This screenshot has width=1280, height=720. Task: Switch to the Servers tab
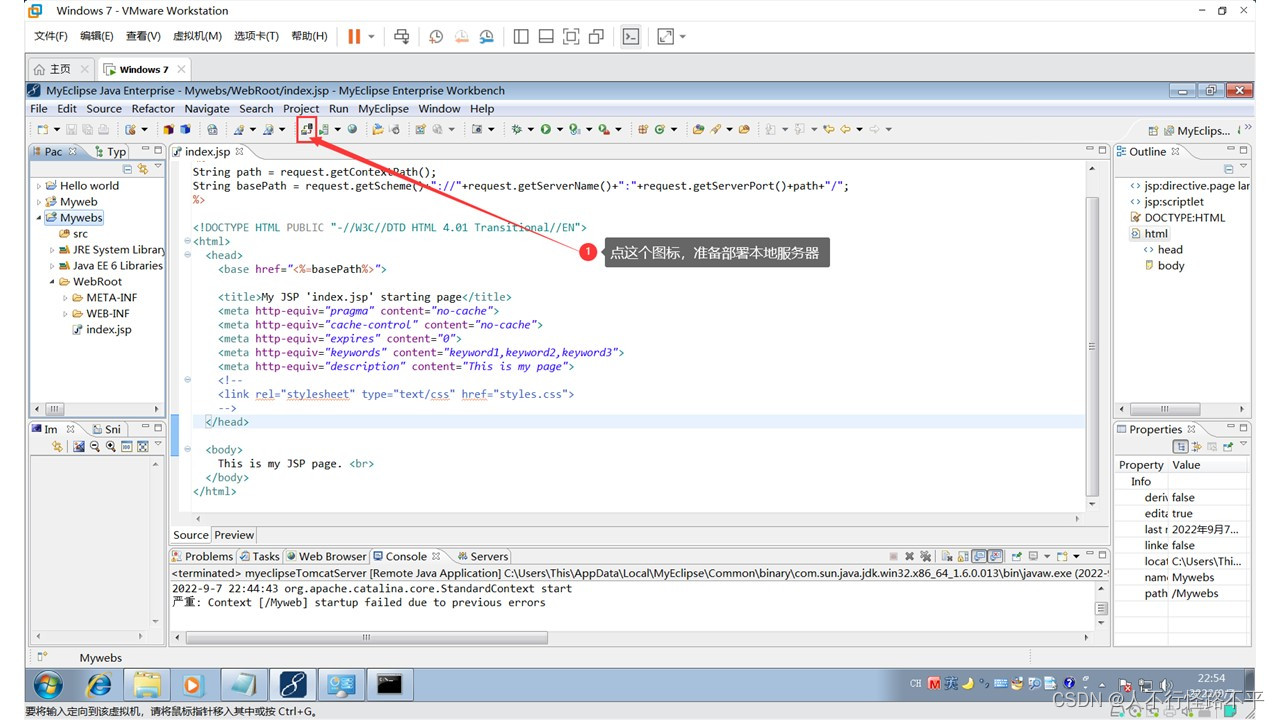pyautogui.click(x=482, y=556)
